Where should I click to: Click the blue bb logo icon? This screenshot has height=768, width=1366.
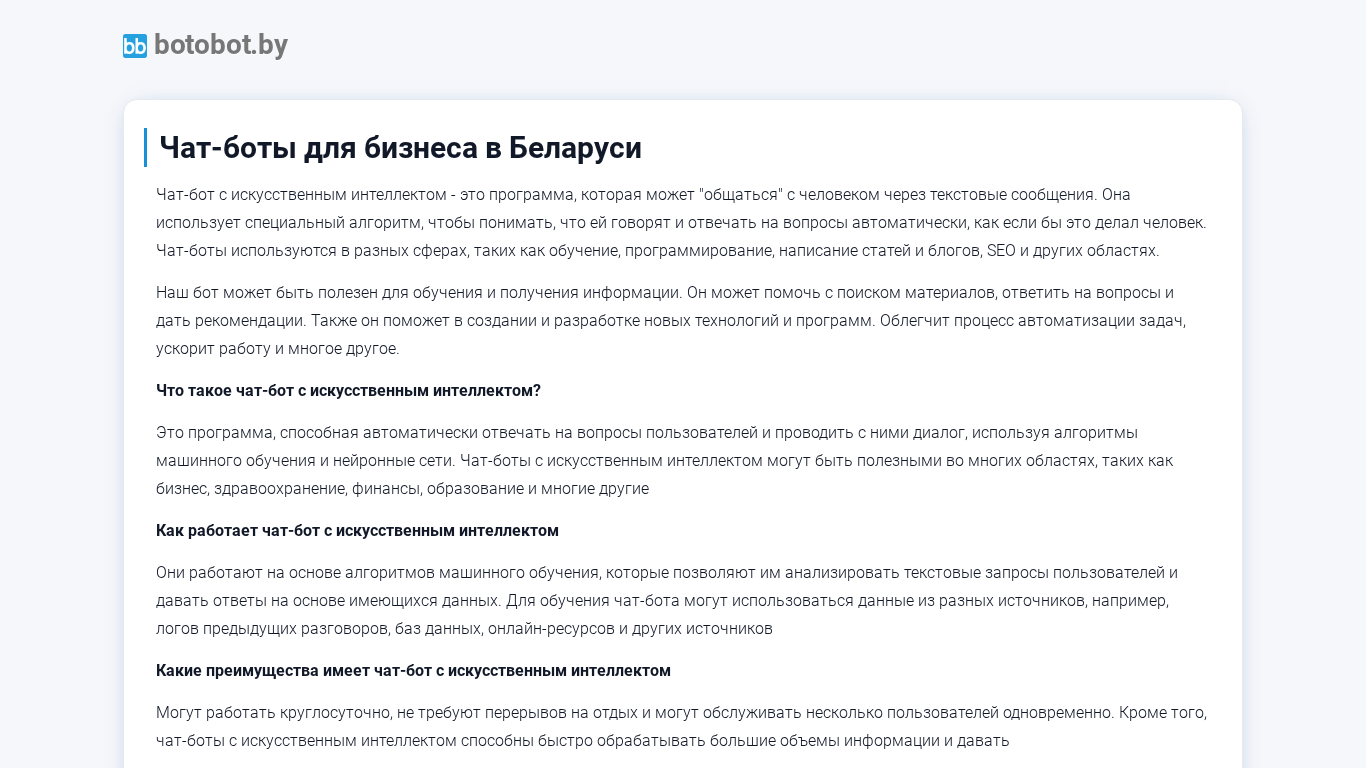(135, 46)
